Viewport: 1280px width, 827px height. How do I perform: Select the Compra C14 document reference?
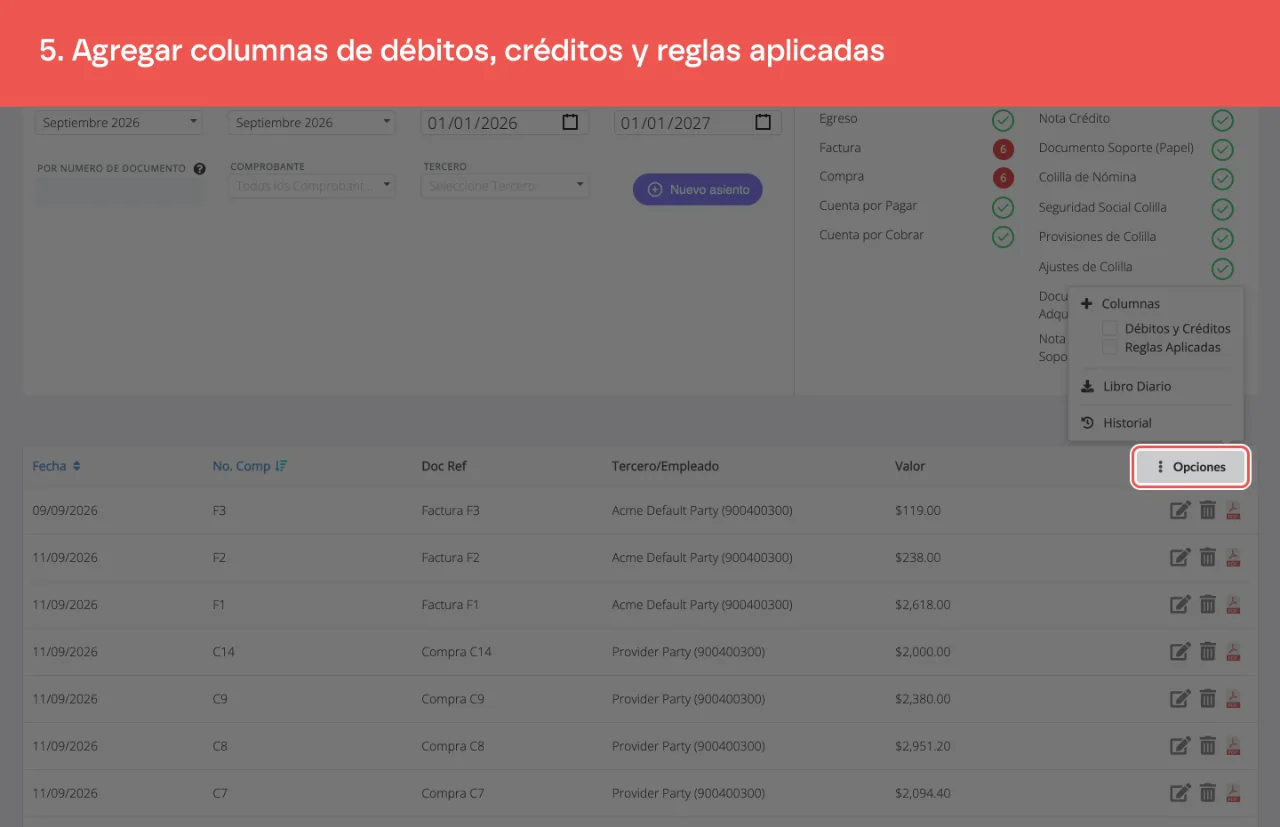[457, 651]
